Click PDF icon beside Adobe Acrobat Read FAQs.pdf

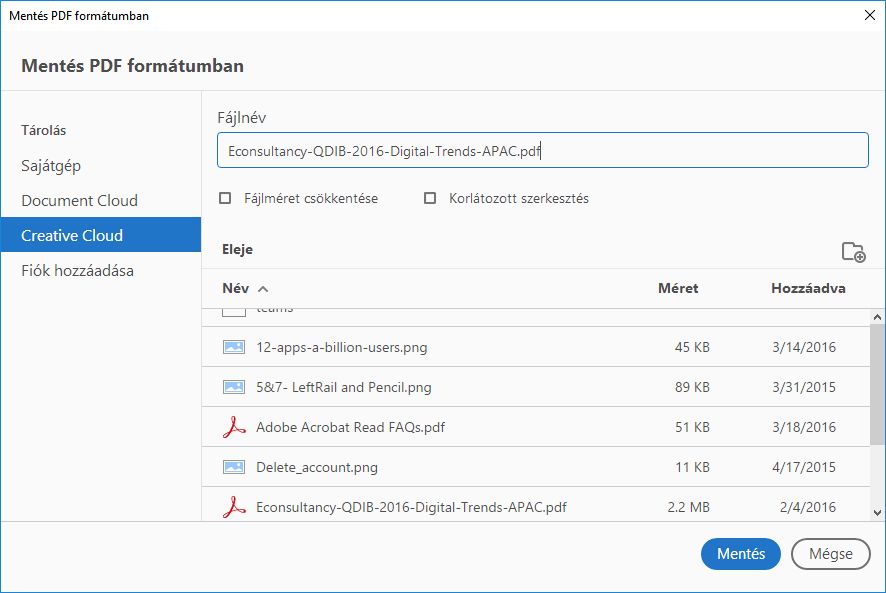pos(233,427)
